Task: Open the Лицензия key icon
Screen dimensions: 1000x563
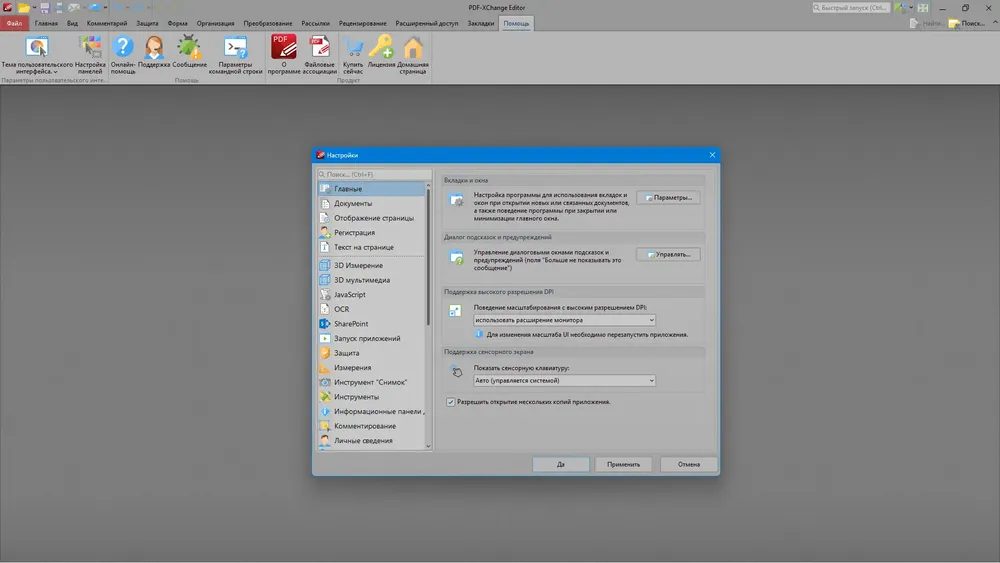Action: (x=381, y=48)
